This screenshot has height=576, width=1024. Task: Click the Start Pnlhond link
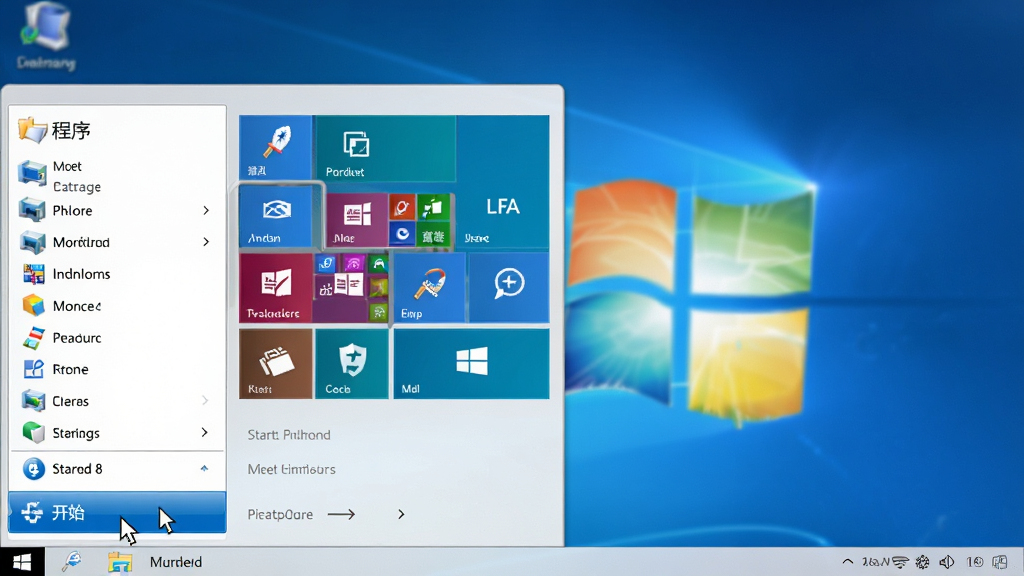pyautogui.click(x=289, y=435)
